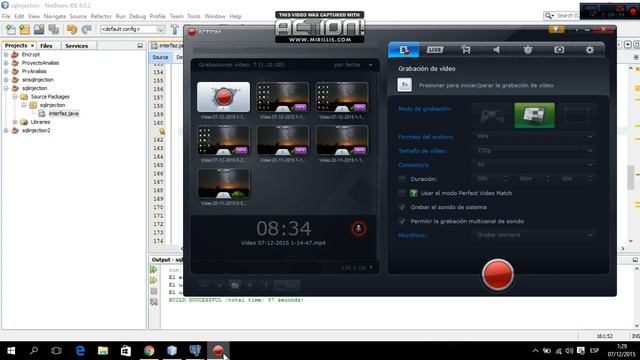This screenshot has width=640, height=360.
Task: Click the delete minus icon under the recordings list
Action: 204,285
